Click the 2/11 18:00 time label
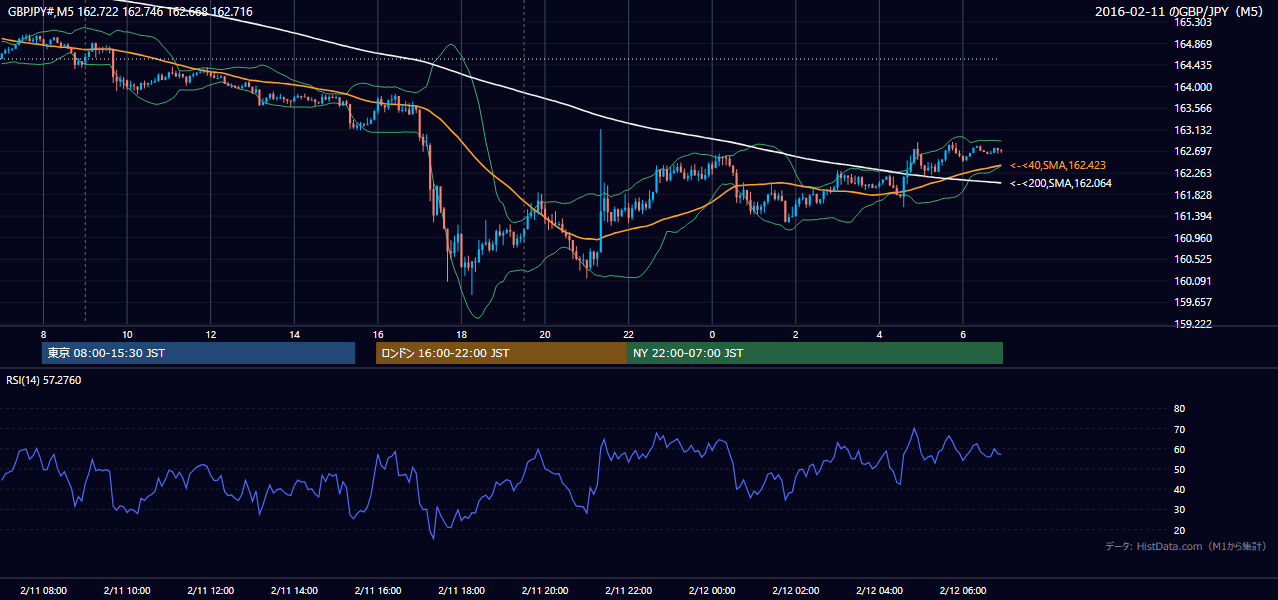This screenshot has height=600, width=1278. (x=461, y=590)
